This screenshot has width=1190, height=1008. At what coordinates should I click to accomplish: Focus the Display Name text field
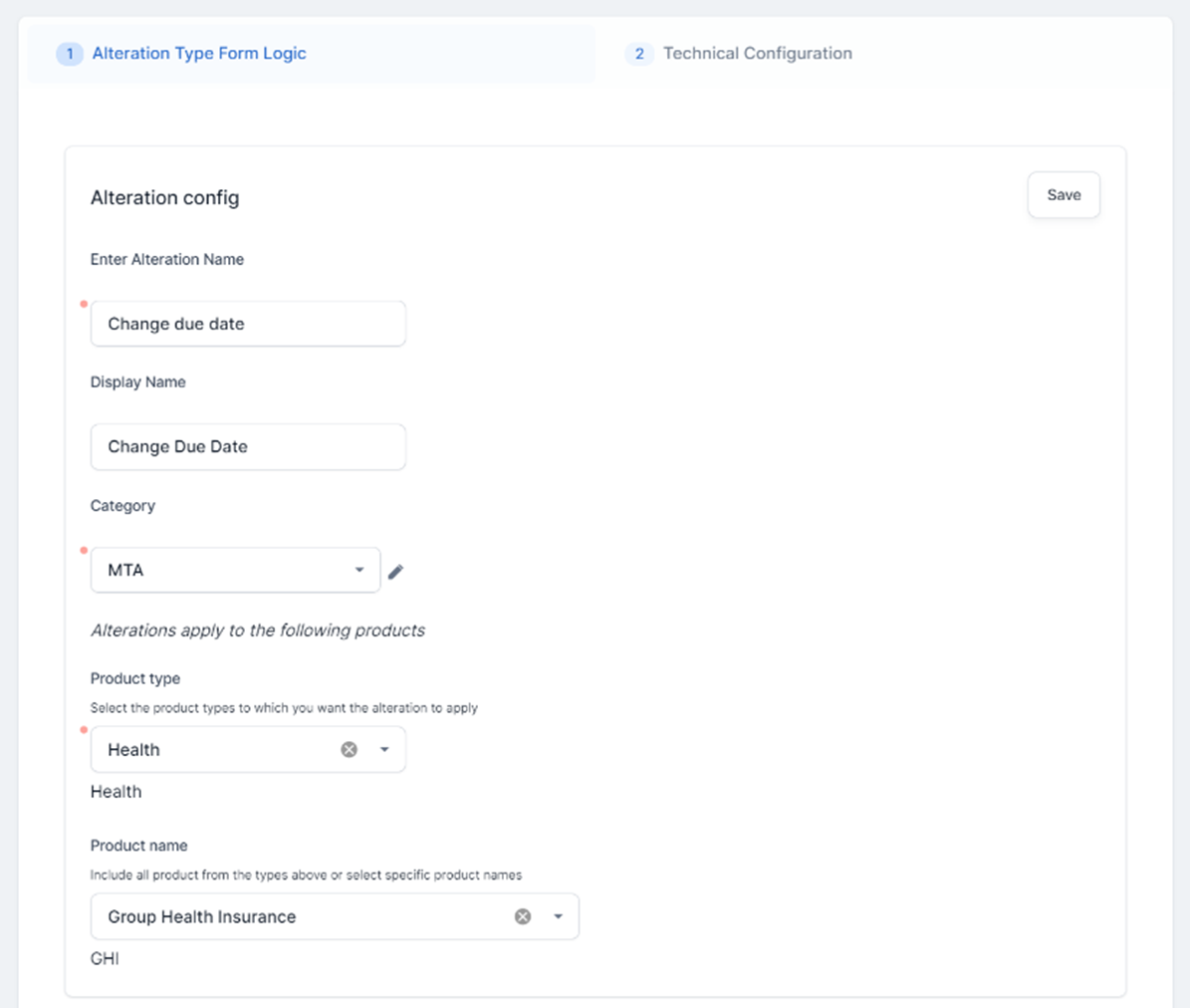click(248, 447)
